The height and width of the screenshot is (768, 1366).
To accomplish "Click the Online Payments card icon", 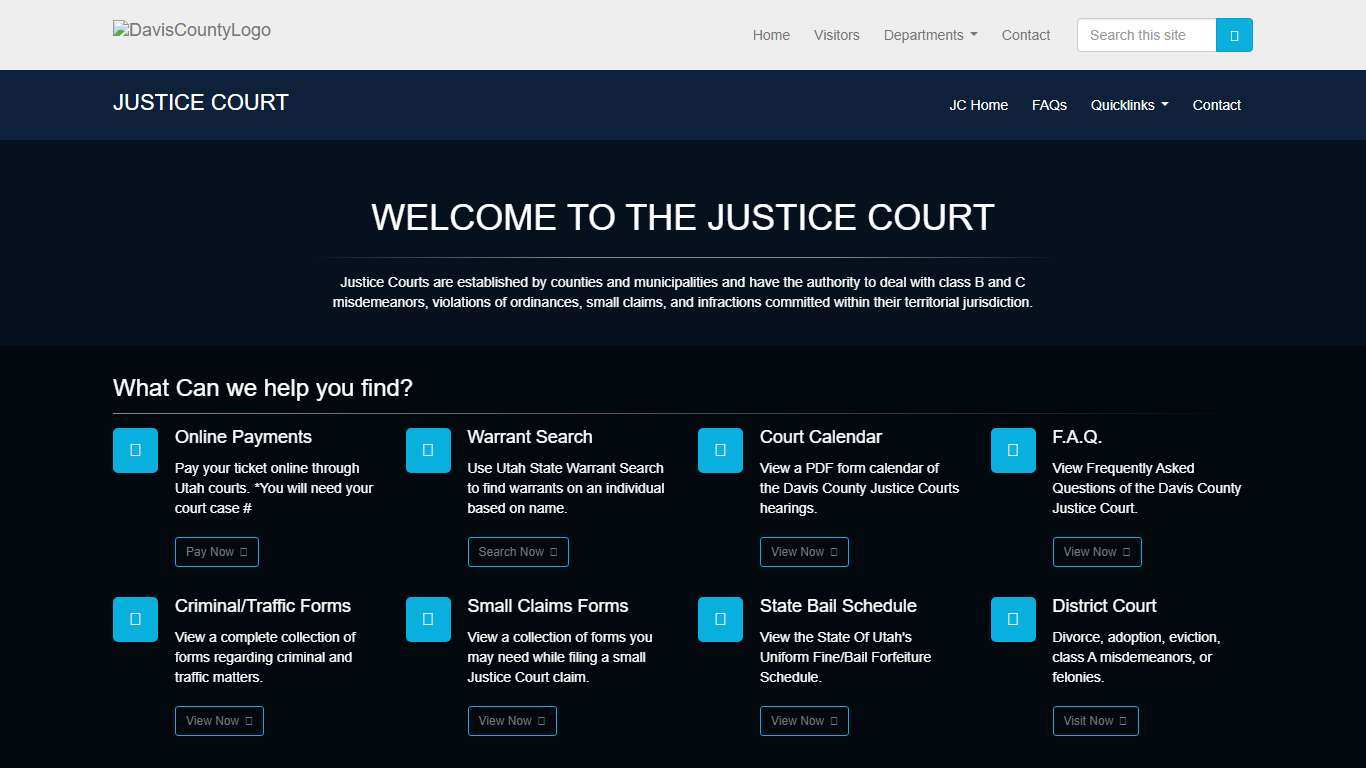I will [135, 450].
